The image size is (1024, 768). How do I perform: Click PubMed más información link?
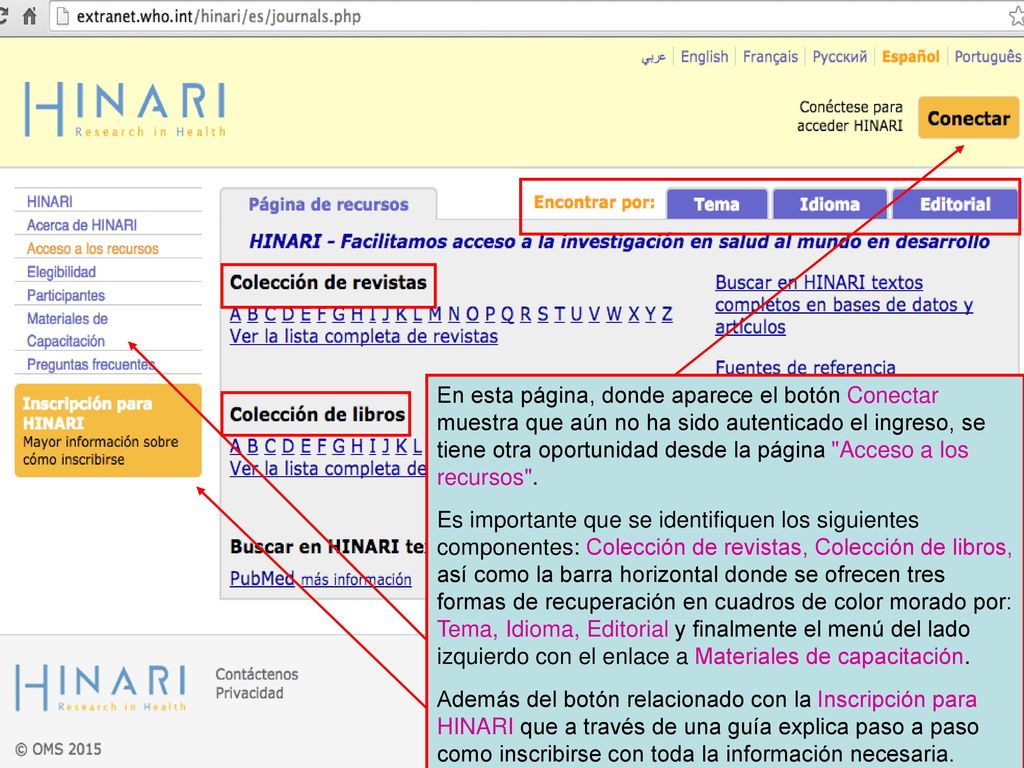click(x=356, y=579)
